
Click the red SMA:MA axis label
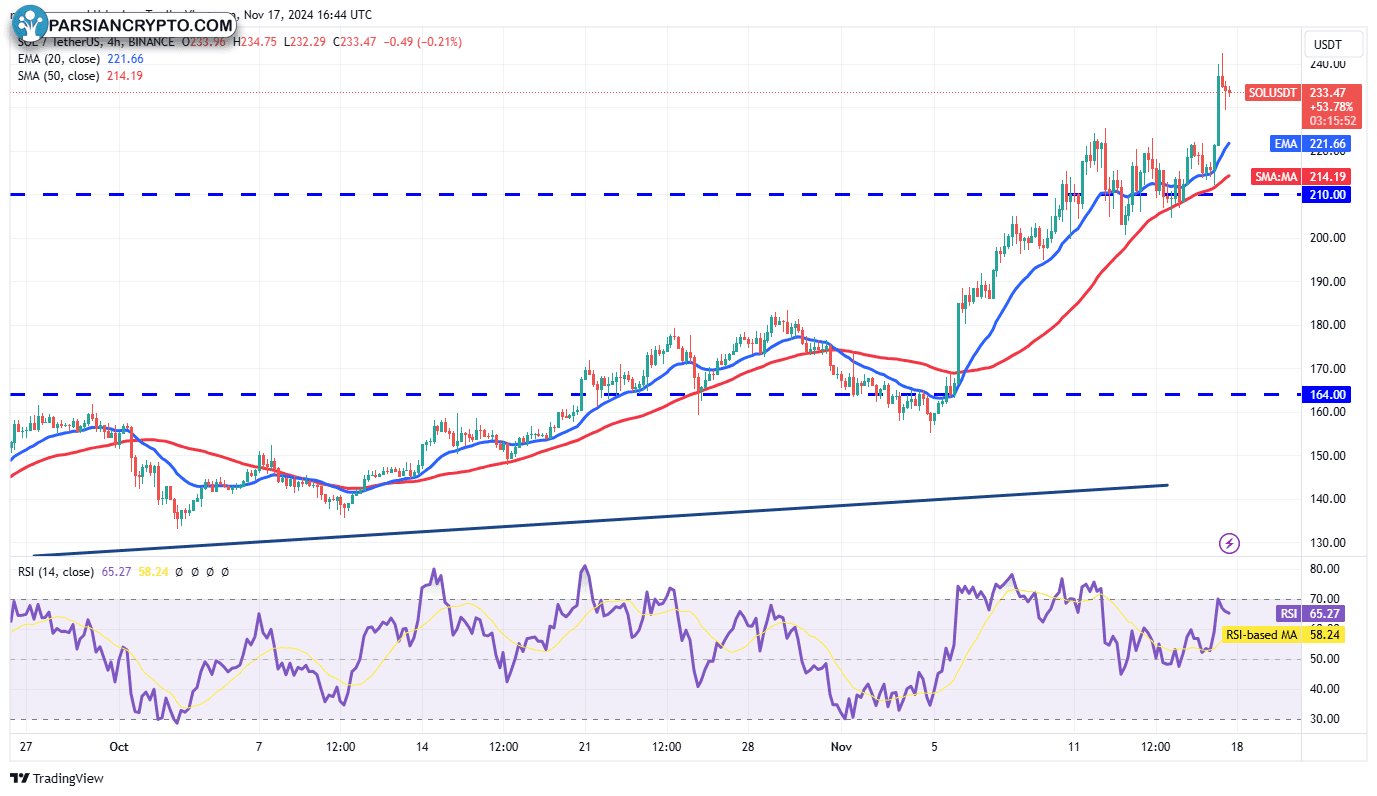1276,176
